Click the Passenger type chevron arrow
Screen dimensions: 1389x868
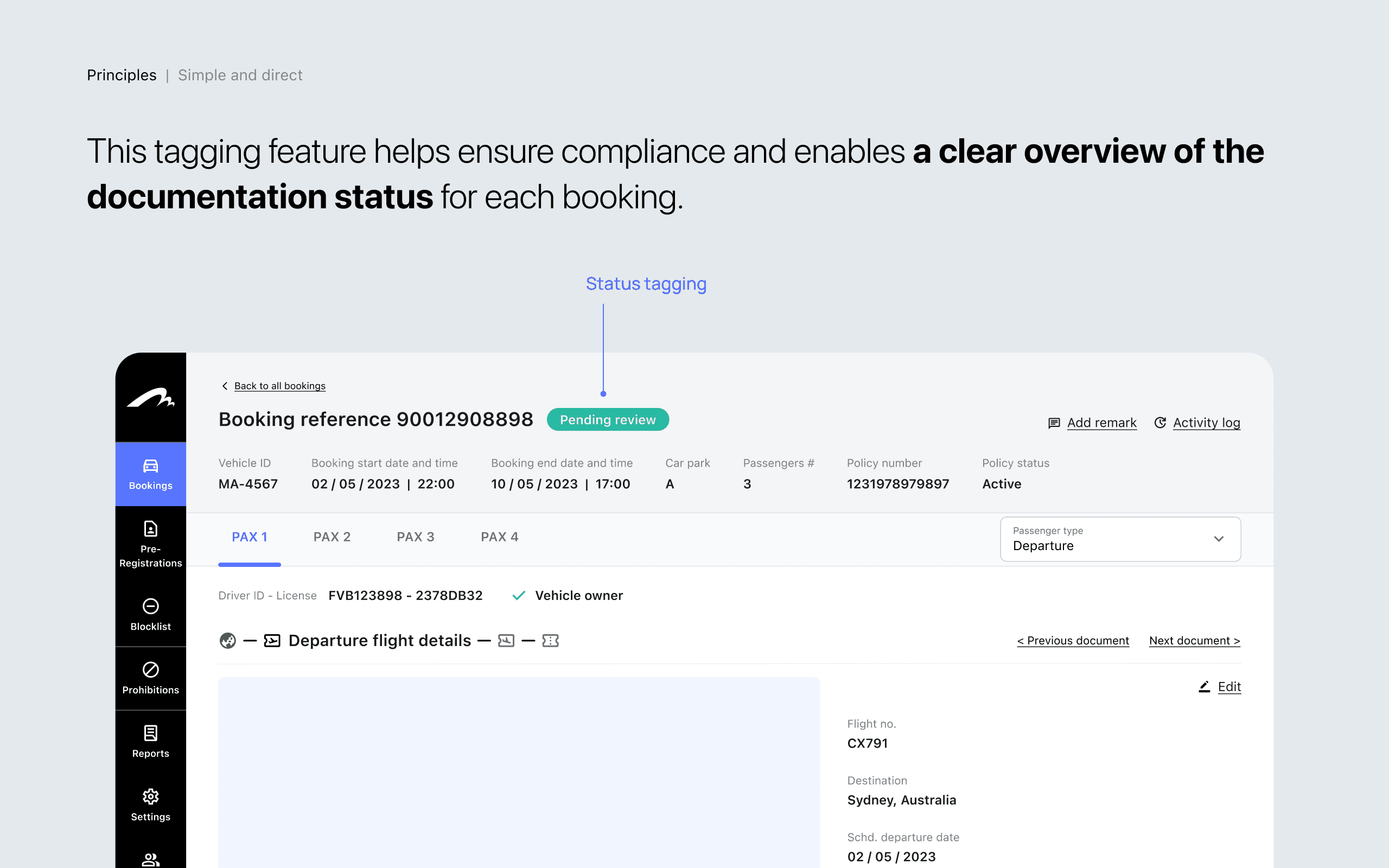coord(1219,539)
